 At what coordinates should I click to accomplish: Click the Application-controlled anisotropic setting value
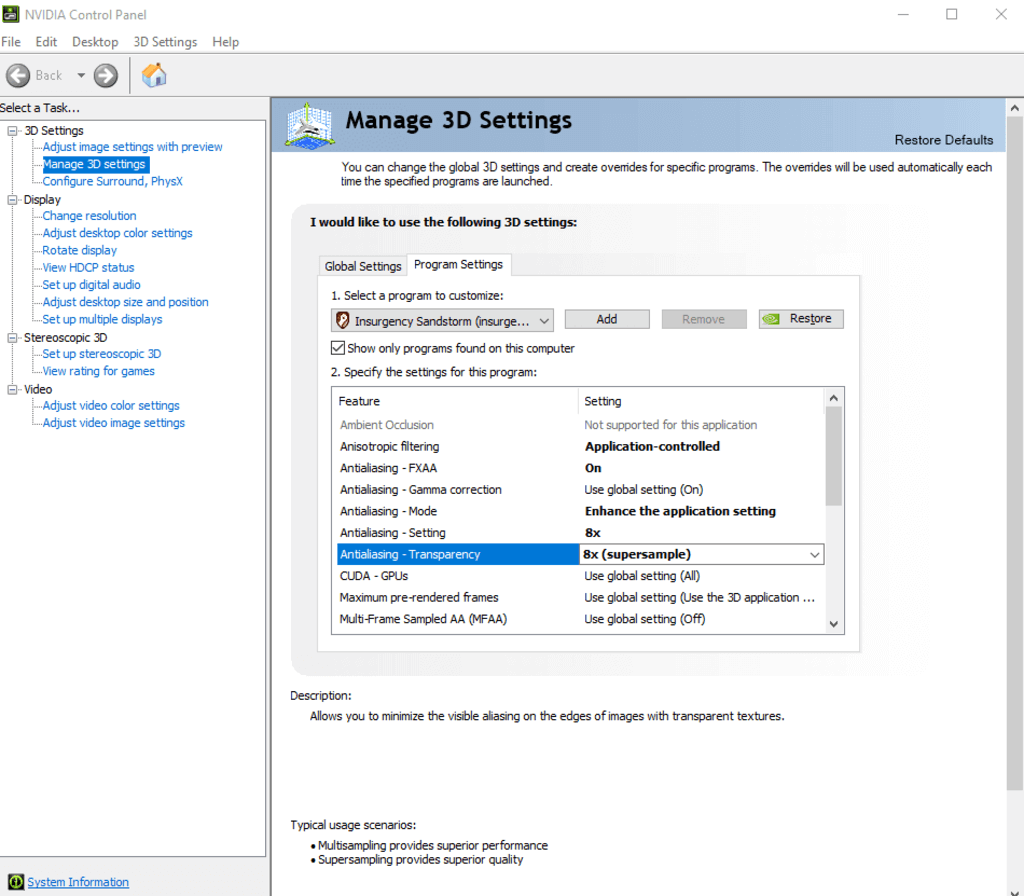point(652,447)
